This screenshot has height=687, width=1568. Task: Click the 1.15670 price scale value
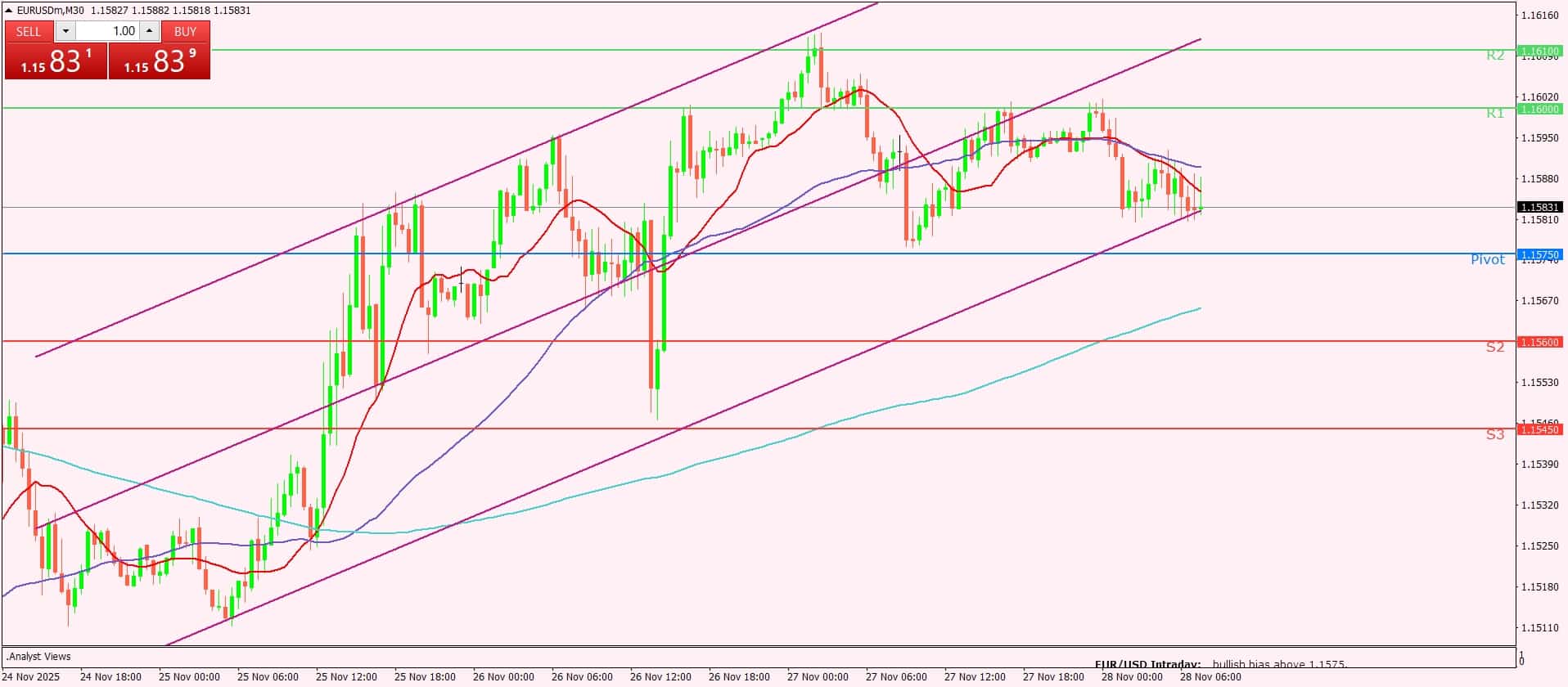click(x=1539, y=301)
